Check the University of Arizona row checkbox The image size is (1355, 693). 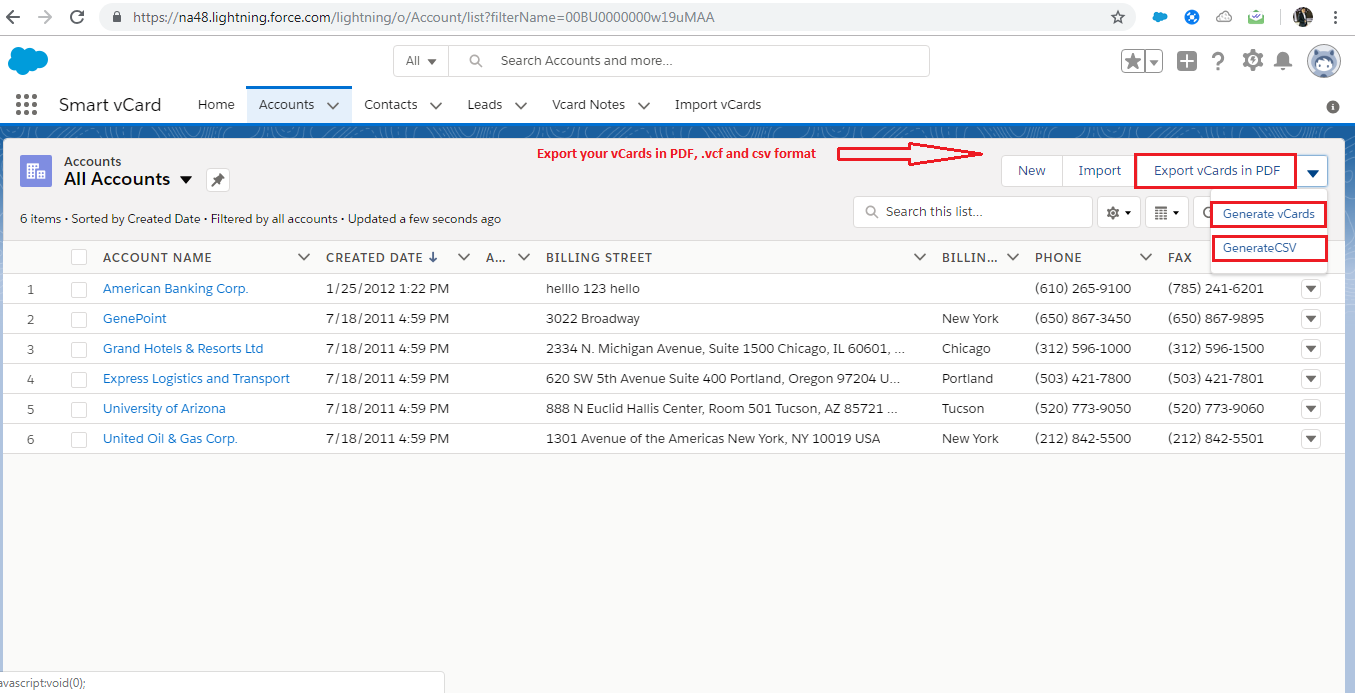pyautogui.click(x=79, y=409)
